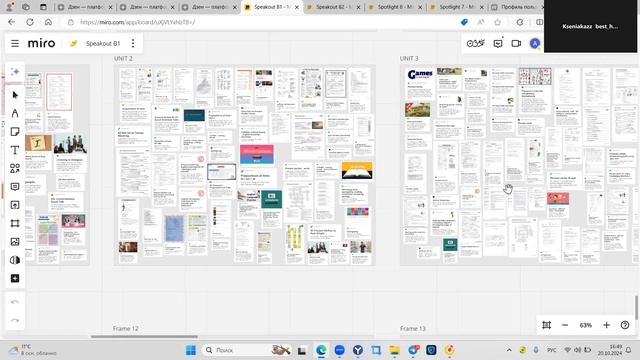
Task: Select the Frame tool in left toolbar
Action: [15, 223]
